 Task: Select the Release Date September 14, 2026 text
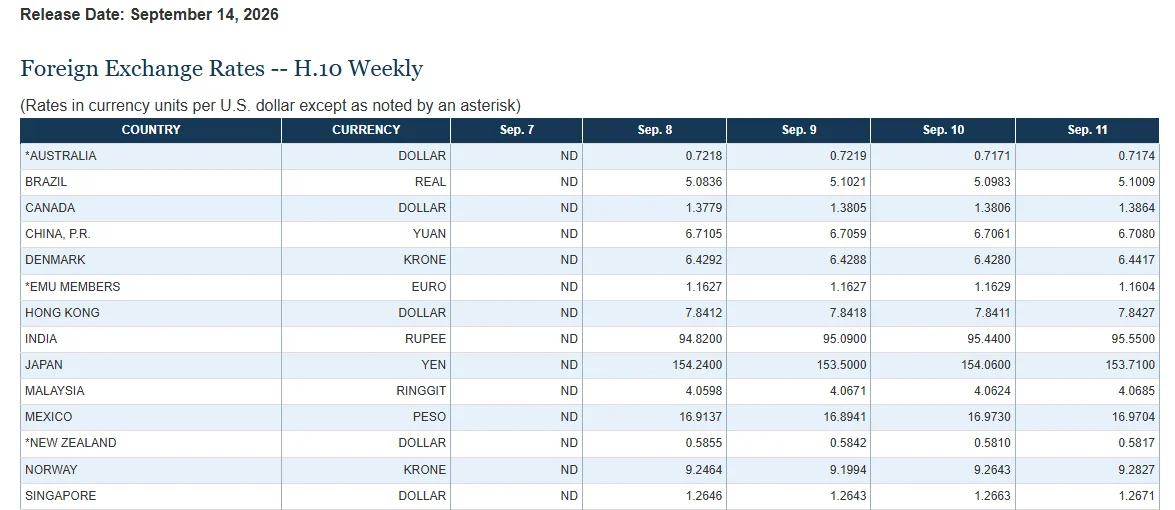149,15
